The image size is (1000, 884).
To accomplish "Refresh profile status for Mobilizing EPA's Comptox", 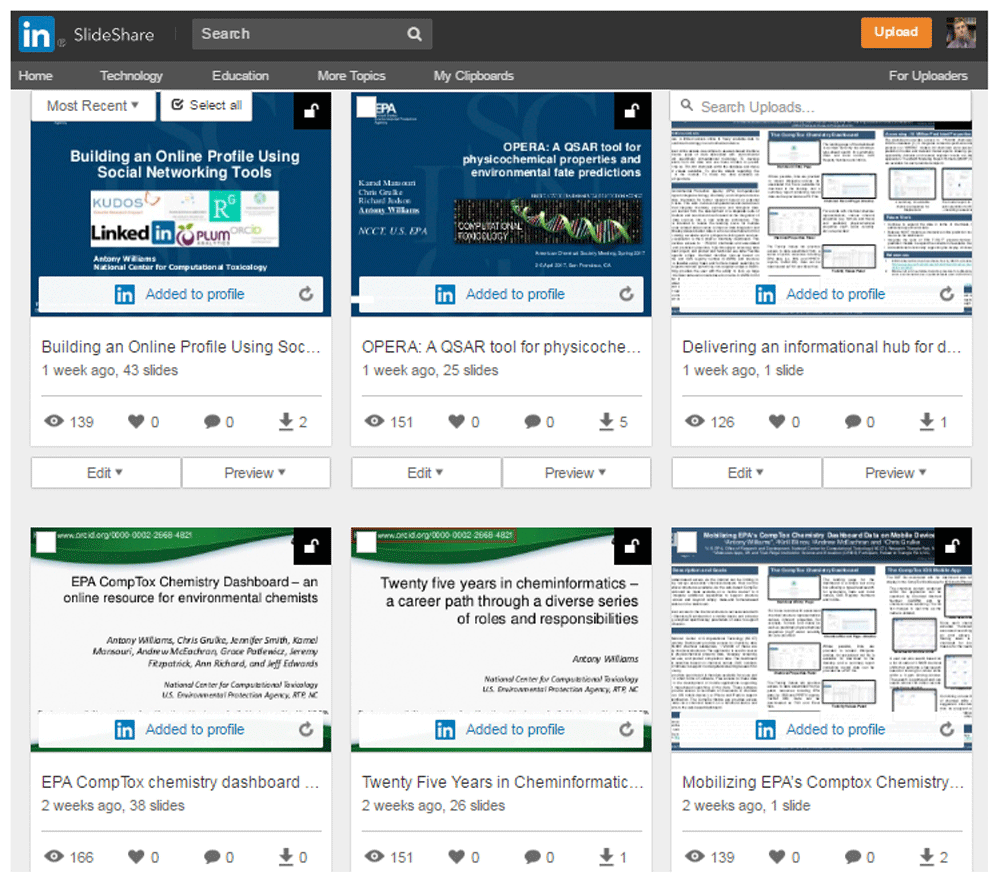I will [x=947, y=729].
